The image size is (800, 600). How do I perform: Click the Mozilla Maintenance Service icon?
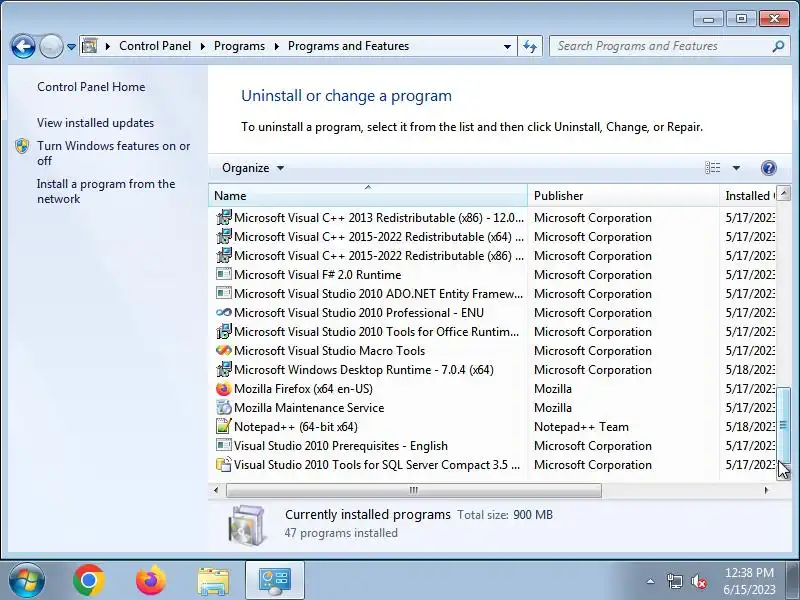pos(223,407)
